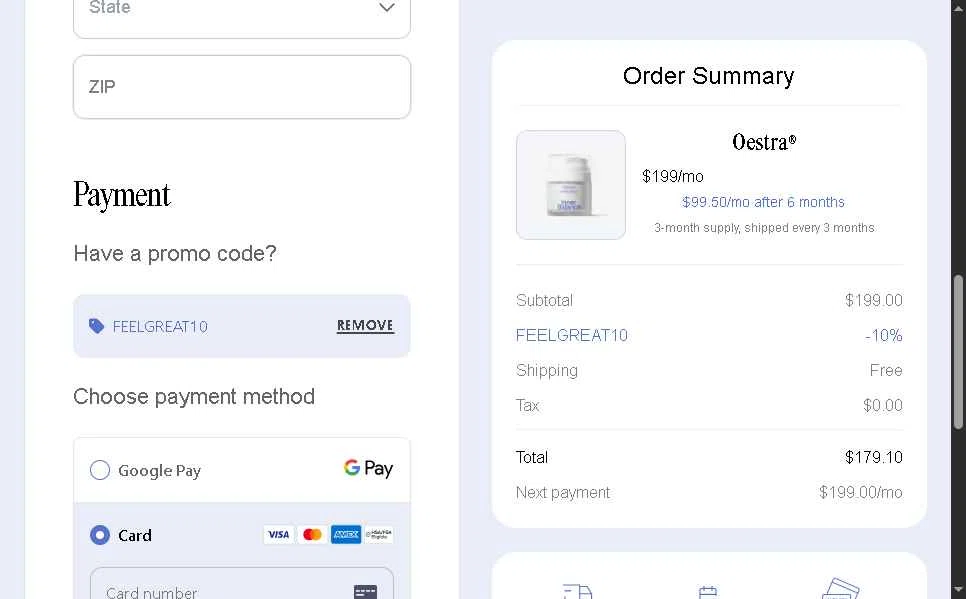Screen dimensions: 966x599
Task: Click the State dropdown chevron arrow
Action: tap(386, 7)
